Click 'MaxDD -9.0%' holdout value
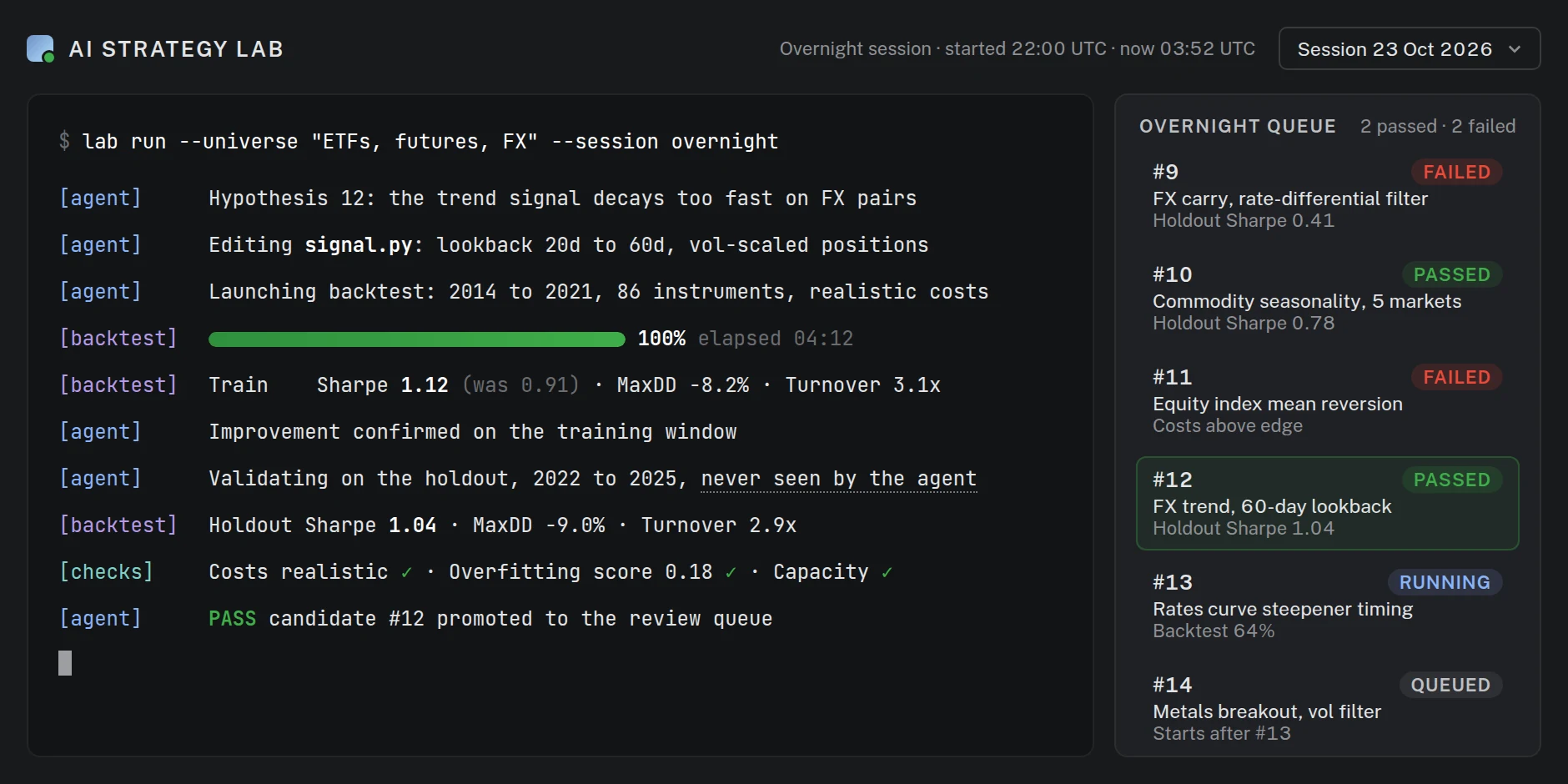 (539, 525)
